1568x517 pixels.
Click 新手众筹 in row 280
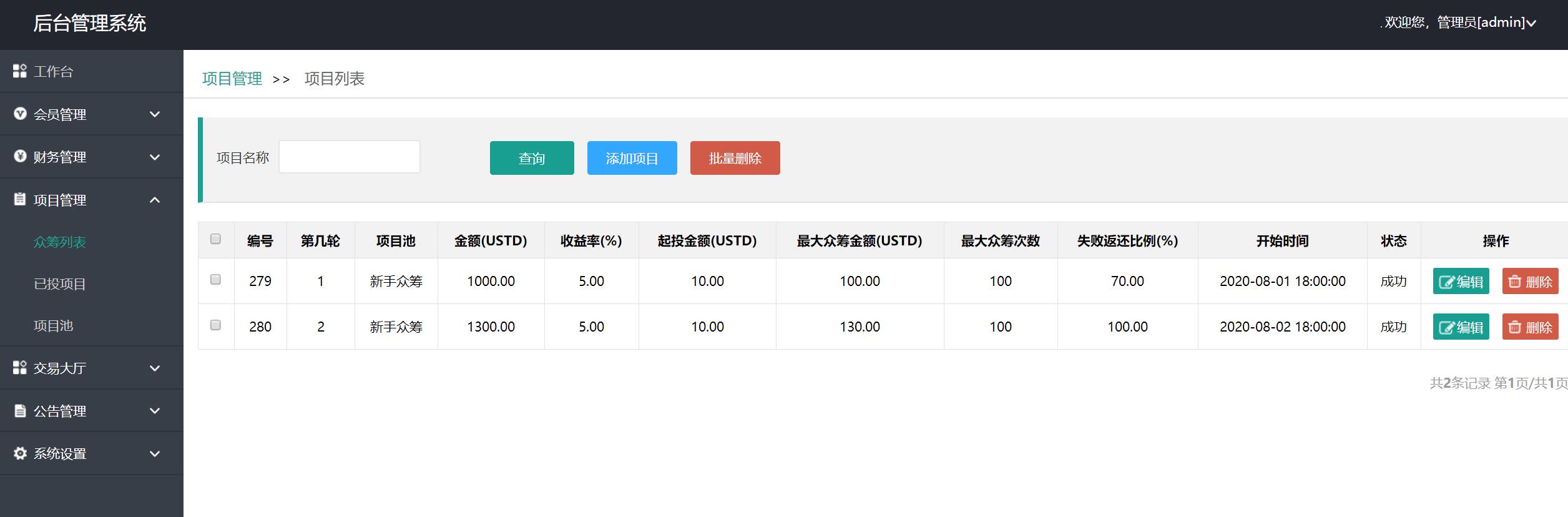pos(396,327)
